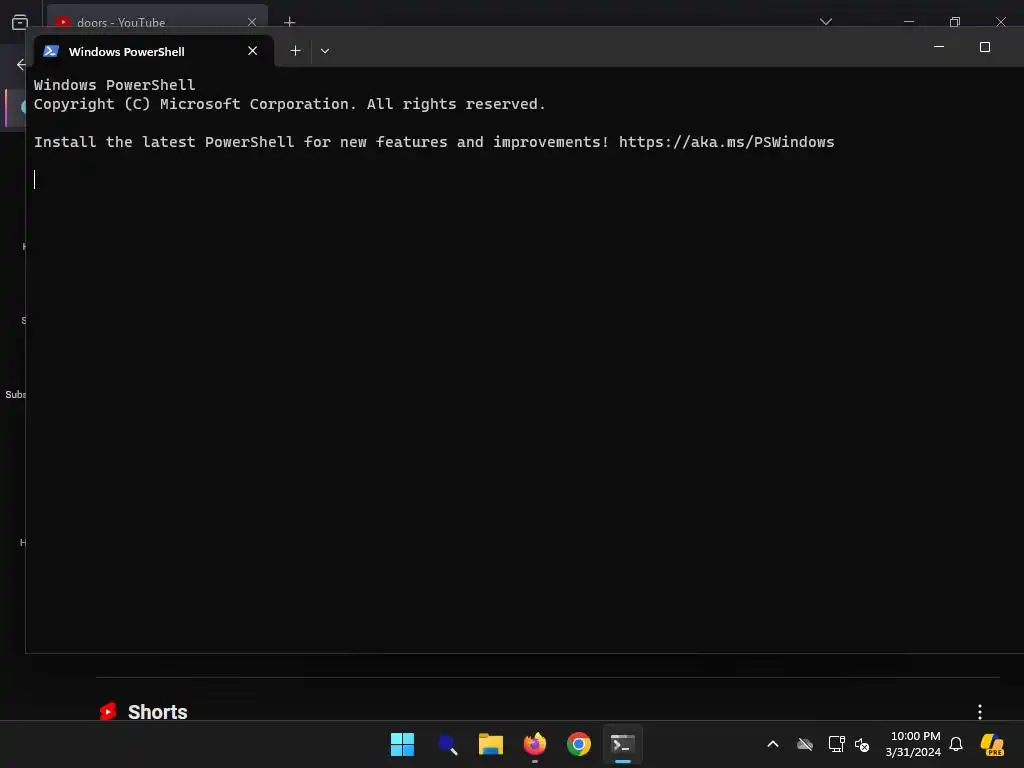
Task: Click the PowerShell icon on the tab
Action: click(x=51, y=51)
